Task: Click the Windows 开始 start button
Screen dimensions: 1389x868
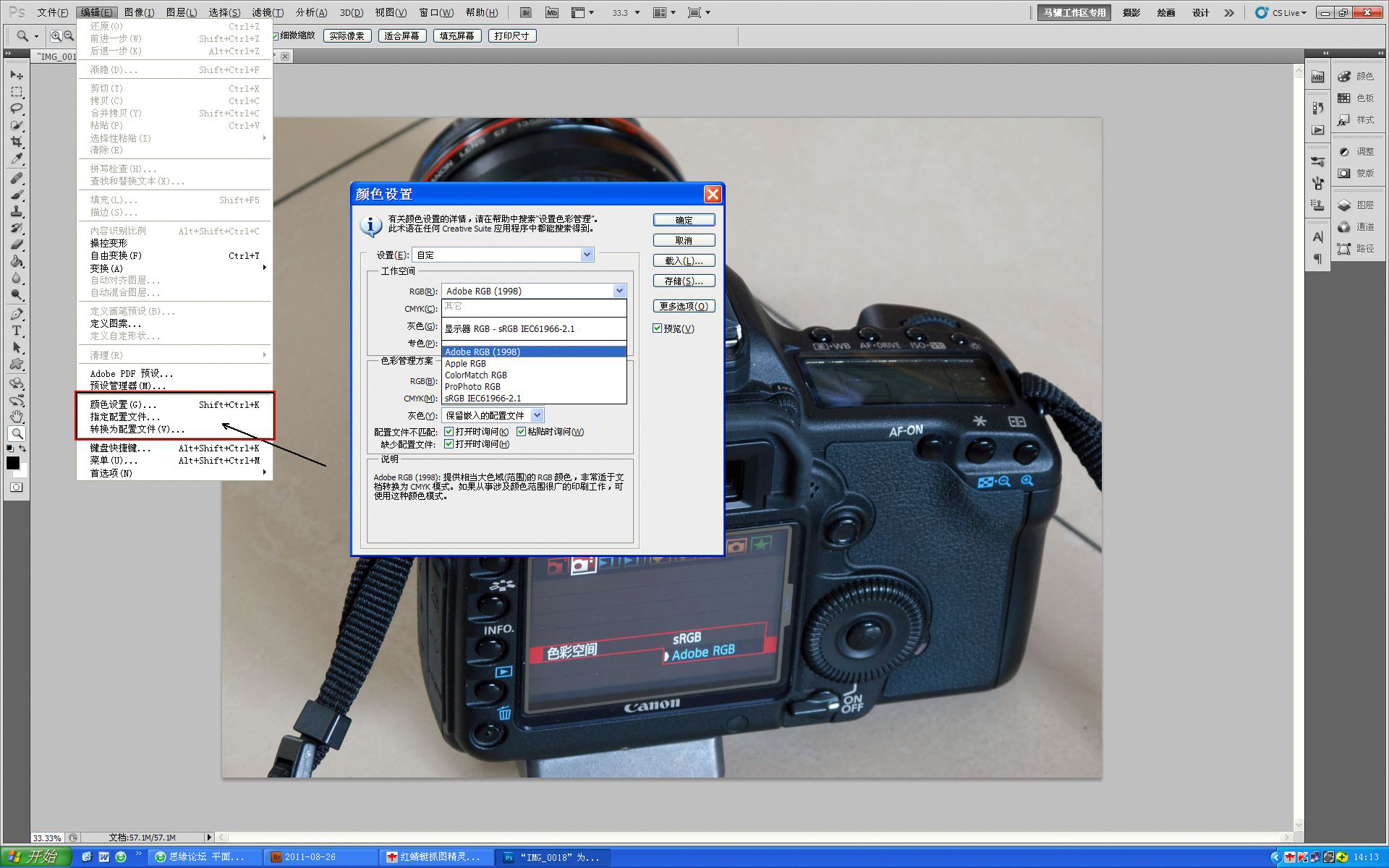Action: pos(35,856)
